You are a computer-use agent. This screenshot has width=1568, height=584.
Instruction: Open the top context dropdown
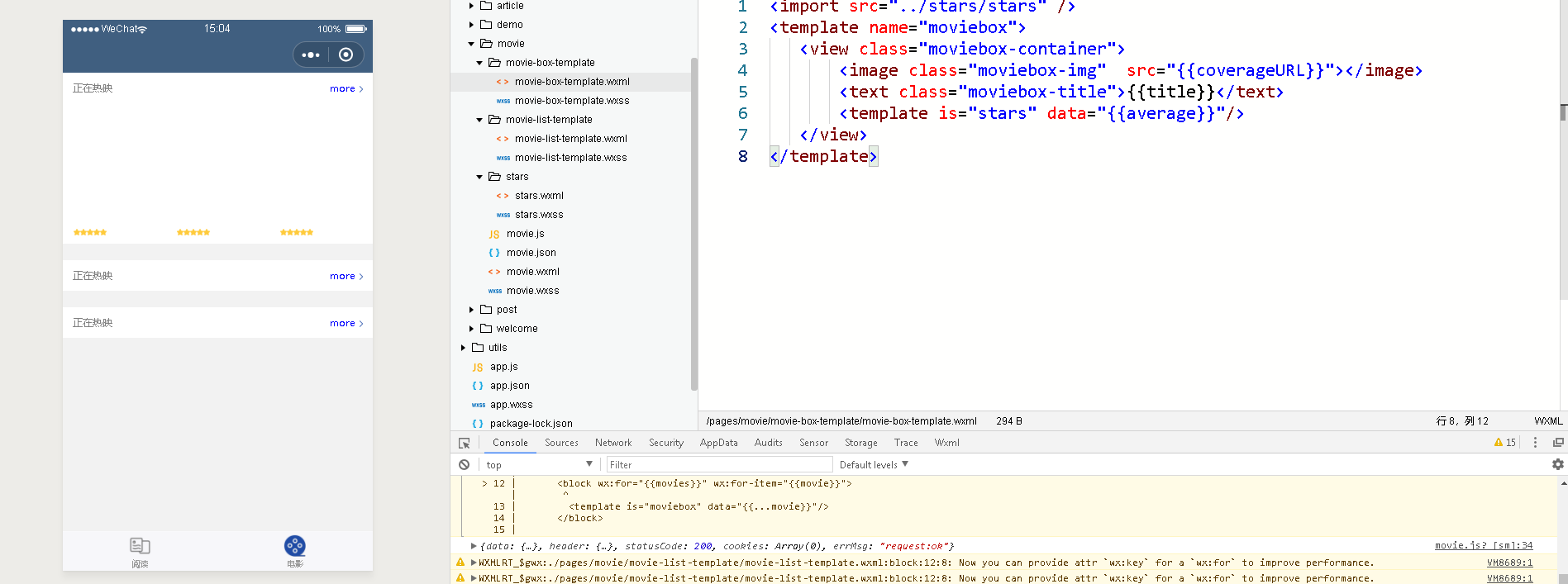tap(539, 465)
